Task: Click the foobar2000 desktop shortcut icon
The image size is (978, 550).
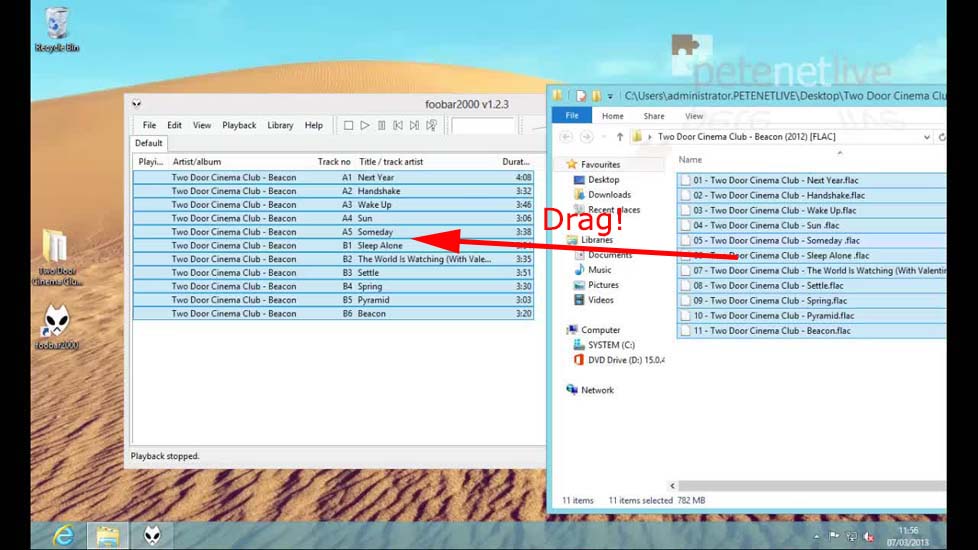Action: [57, 327]
